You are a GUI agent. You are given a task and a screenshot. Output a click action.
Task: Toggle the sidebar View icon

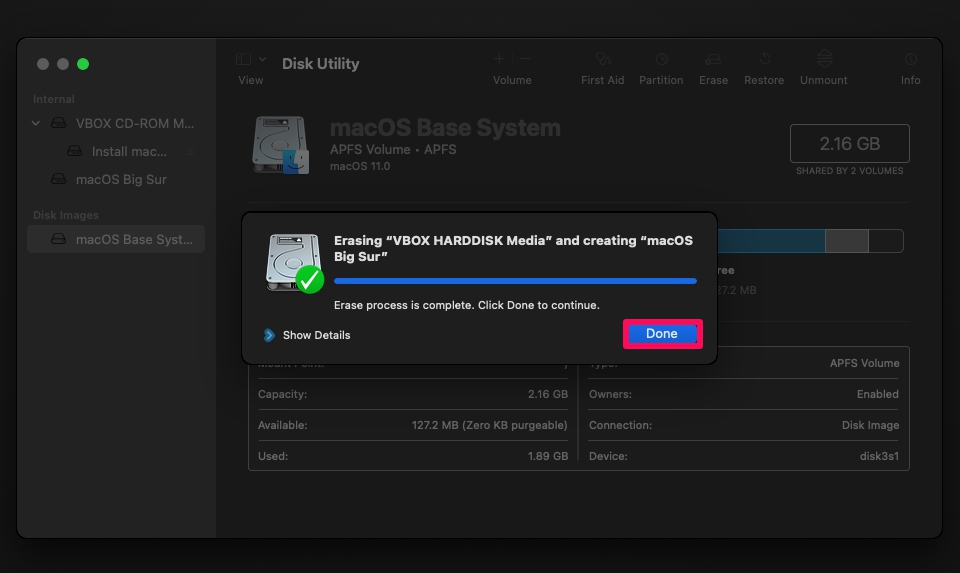(x=243, y=59)
